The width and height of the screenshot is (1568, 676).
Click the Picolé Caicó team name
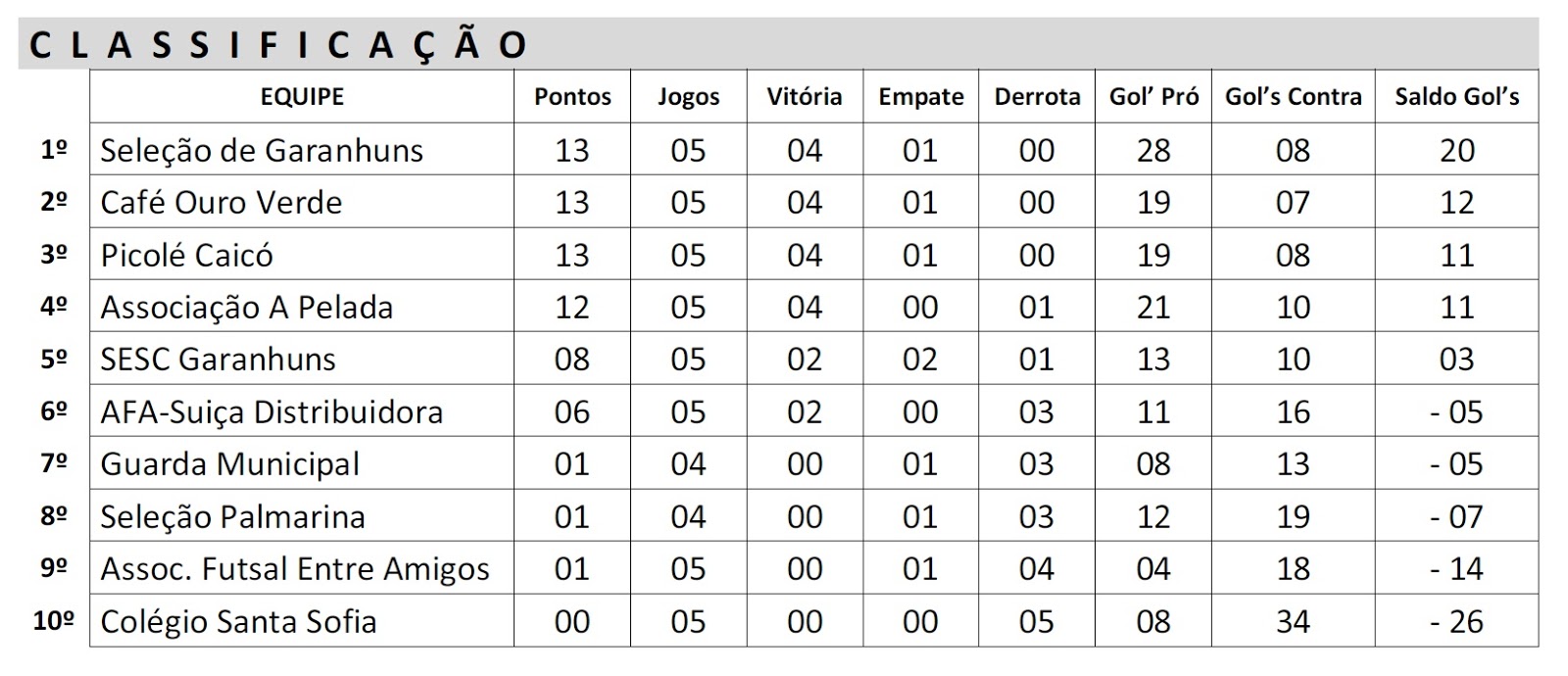pyautogui.click(x=187, y=255)
